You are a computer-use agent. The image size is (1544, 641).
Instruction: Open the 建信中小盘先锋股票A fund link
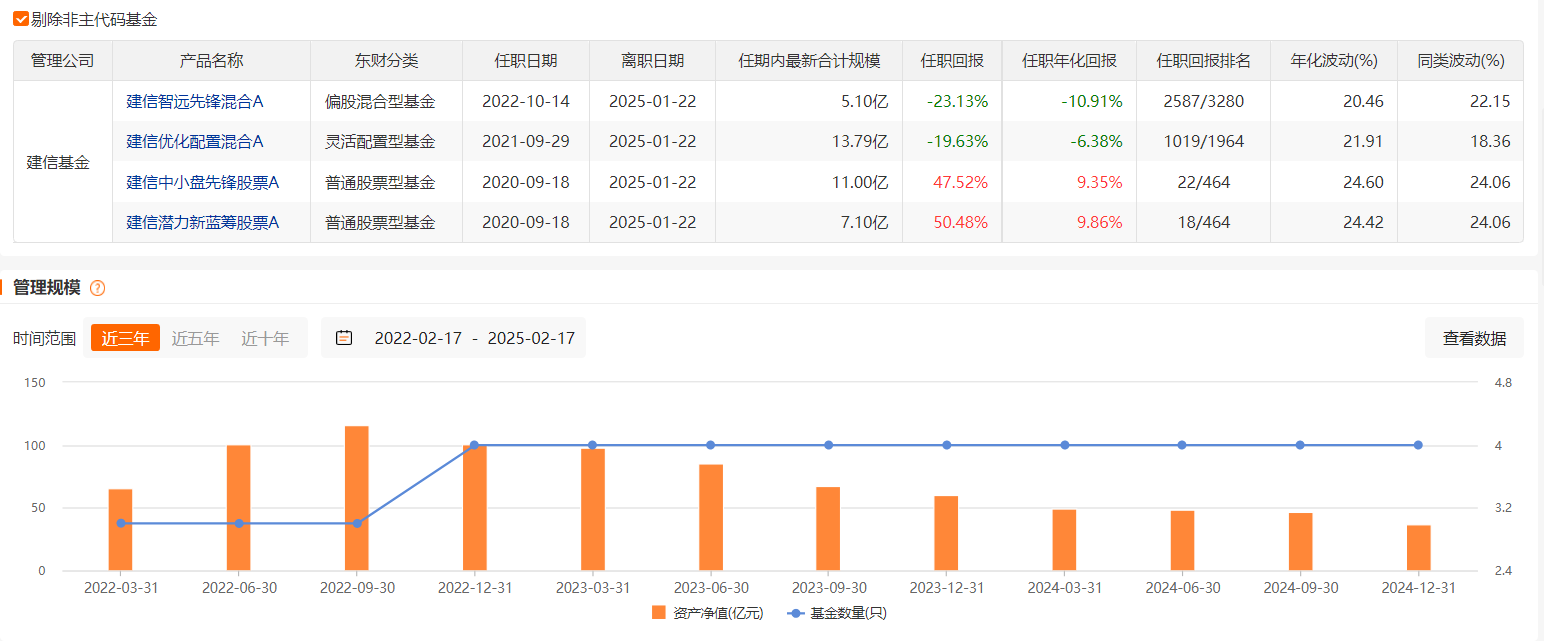[202, 182]
